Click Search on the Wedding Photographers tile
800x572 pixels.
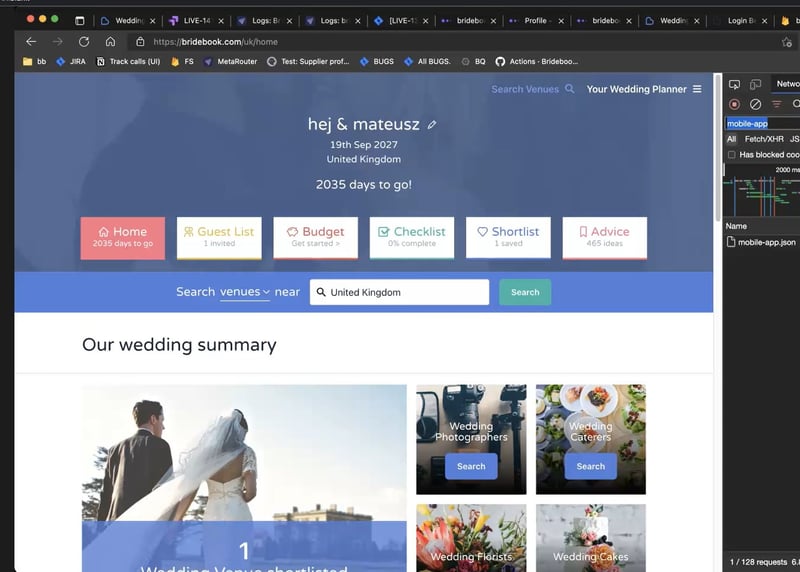pos(471,466)
